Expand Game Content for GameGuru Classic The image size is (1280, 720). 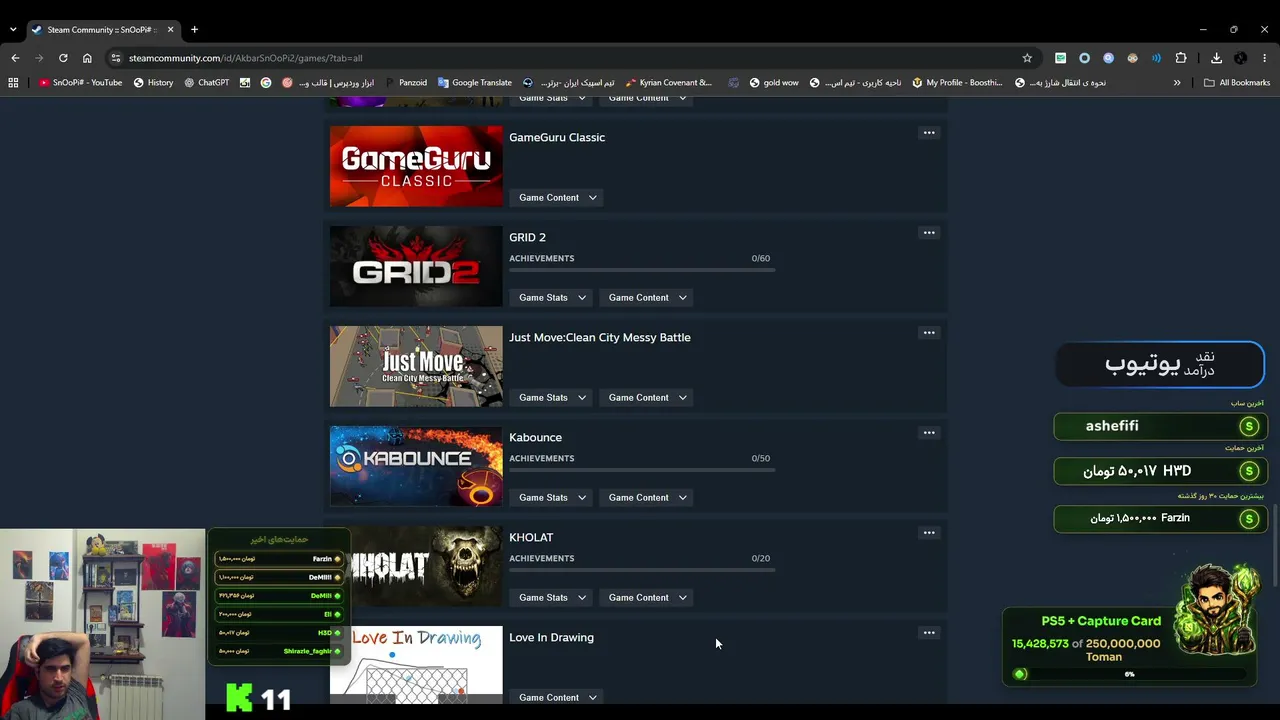557,198
